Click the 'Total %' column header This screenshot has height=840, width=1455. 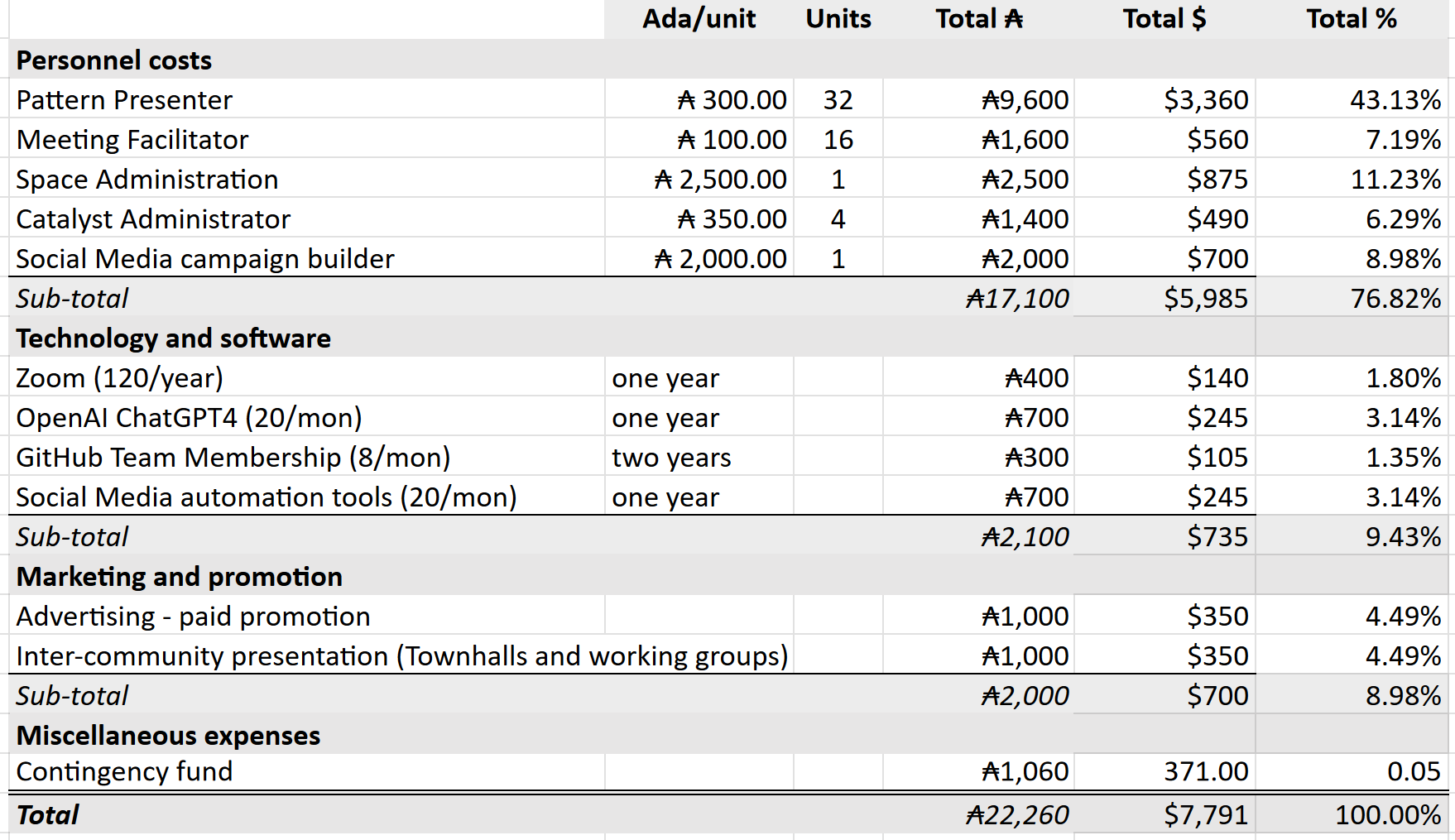pos(1352,18)
